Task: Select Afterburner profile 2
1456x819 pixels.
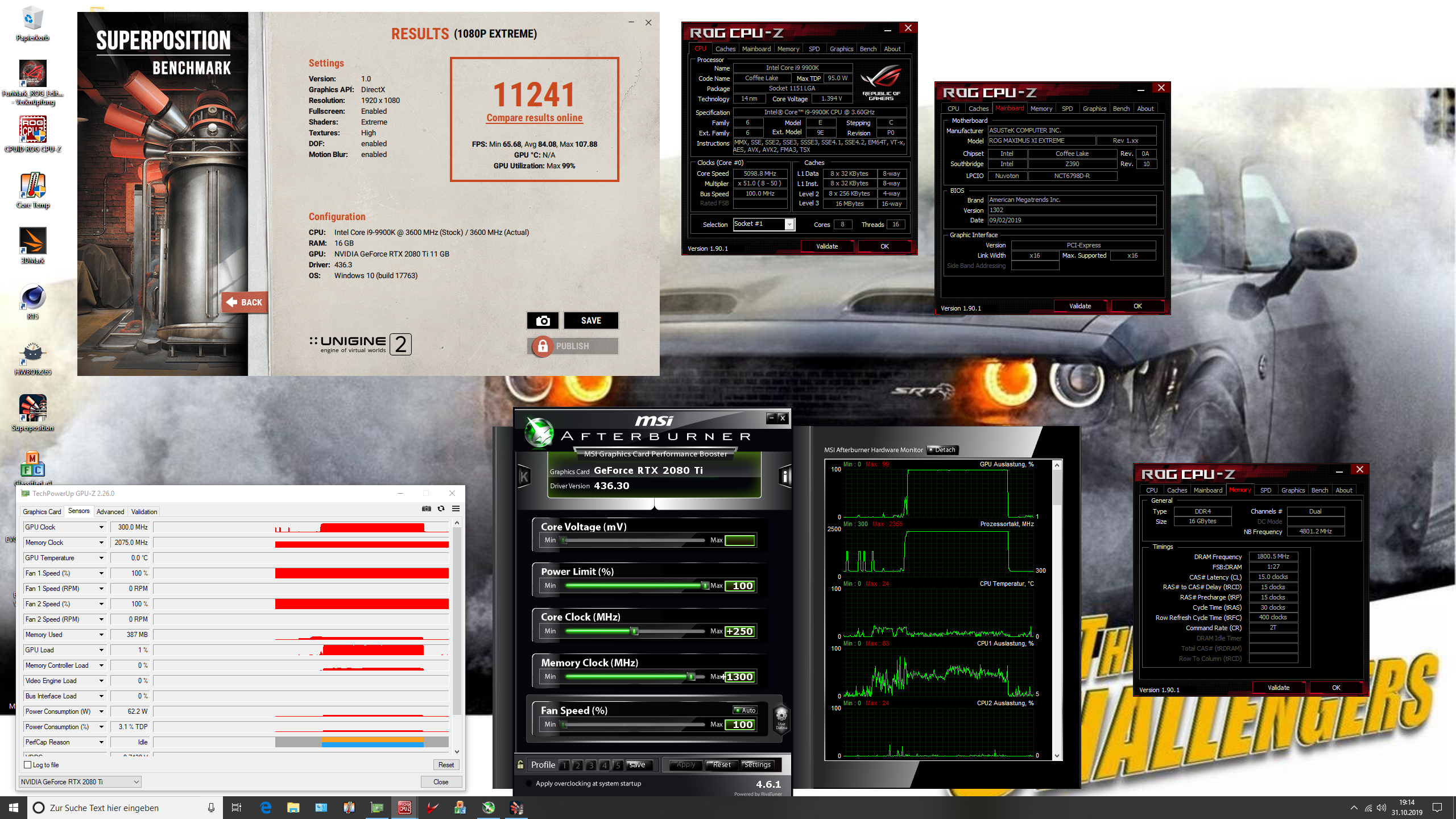Action: (578, 766)
